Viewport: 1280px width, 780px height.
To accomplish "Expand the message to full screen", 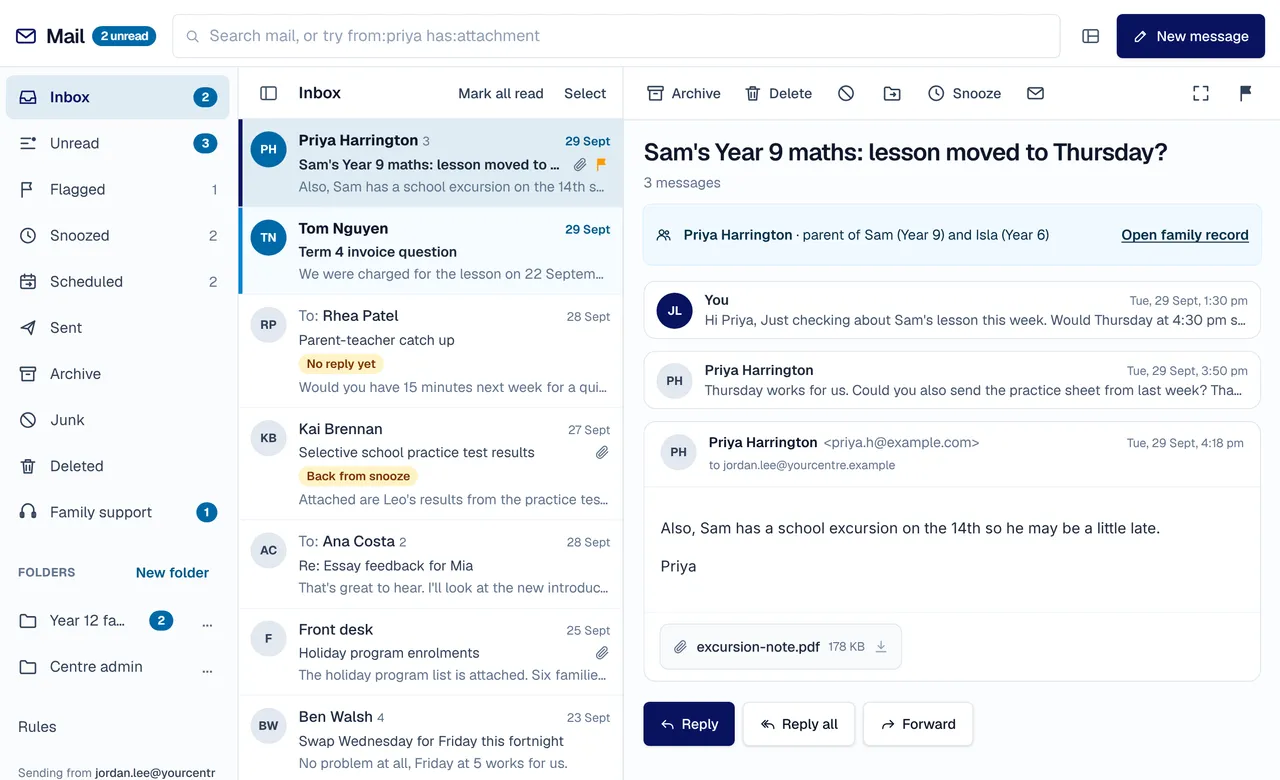I will [1201, 93].
